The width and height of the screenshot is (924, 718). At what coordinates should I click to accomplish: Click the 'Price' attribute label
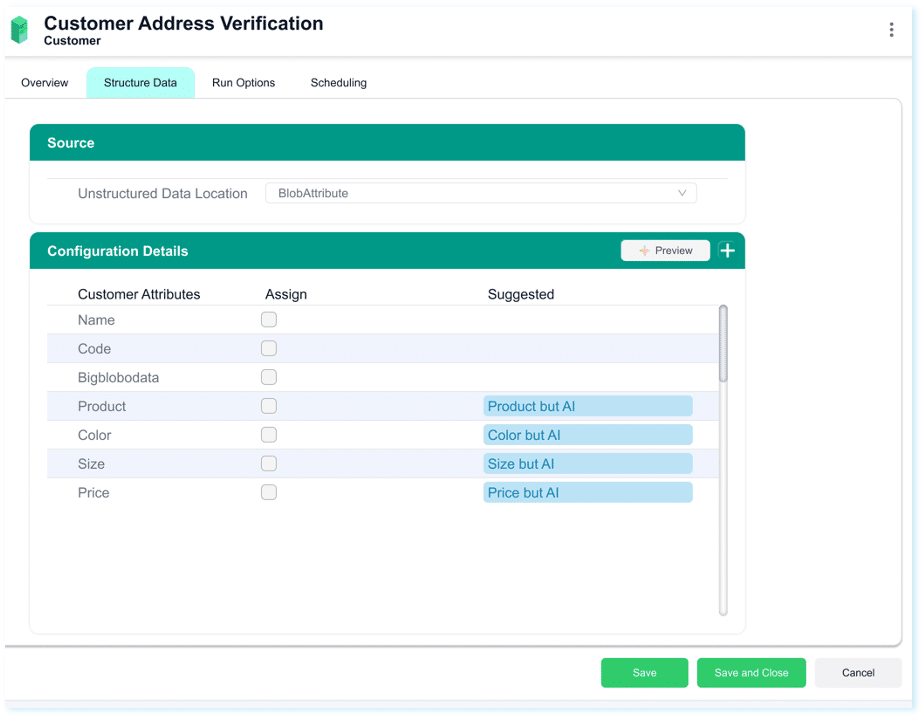click(94, 493)
